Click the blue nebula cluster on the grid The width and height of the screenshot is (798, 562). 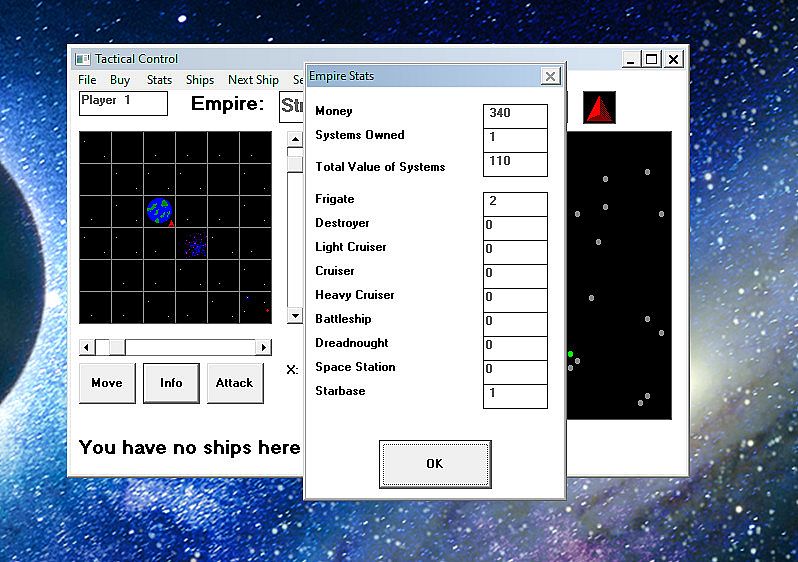(x=195, y=245)
